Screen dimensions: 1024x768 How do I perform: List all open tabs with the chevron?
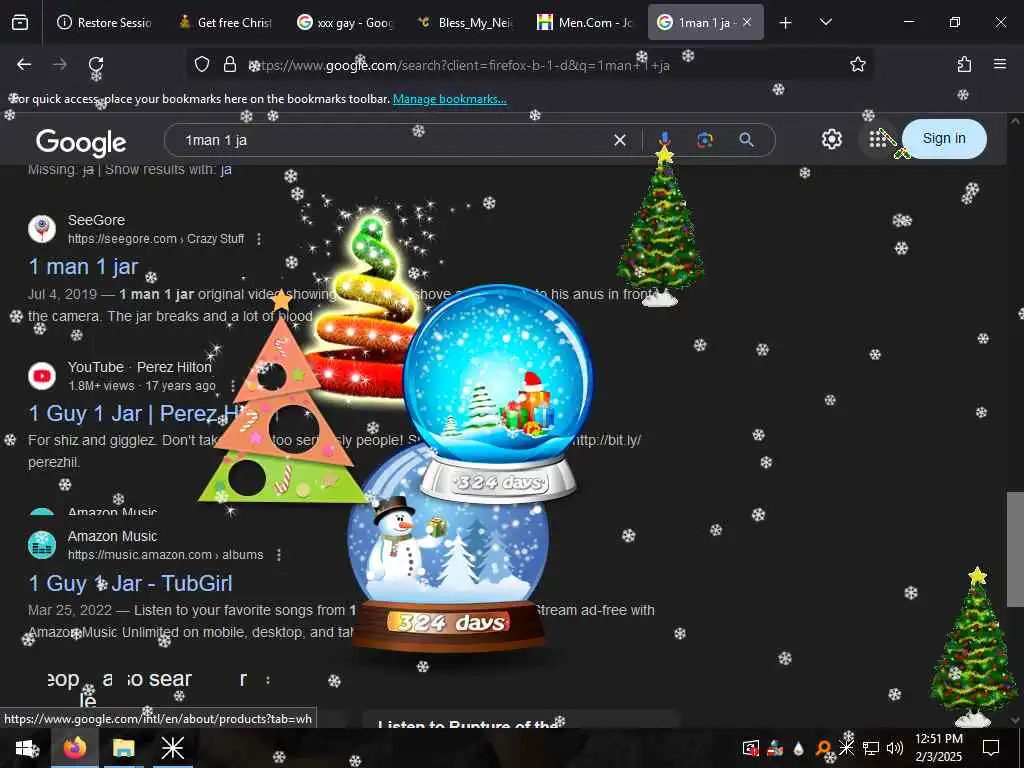pyautogui.click(x=825, y=22)
